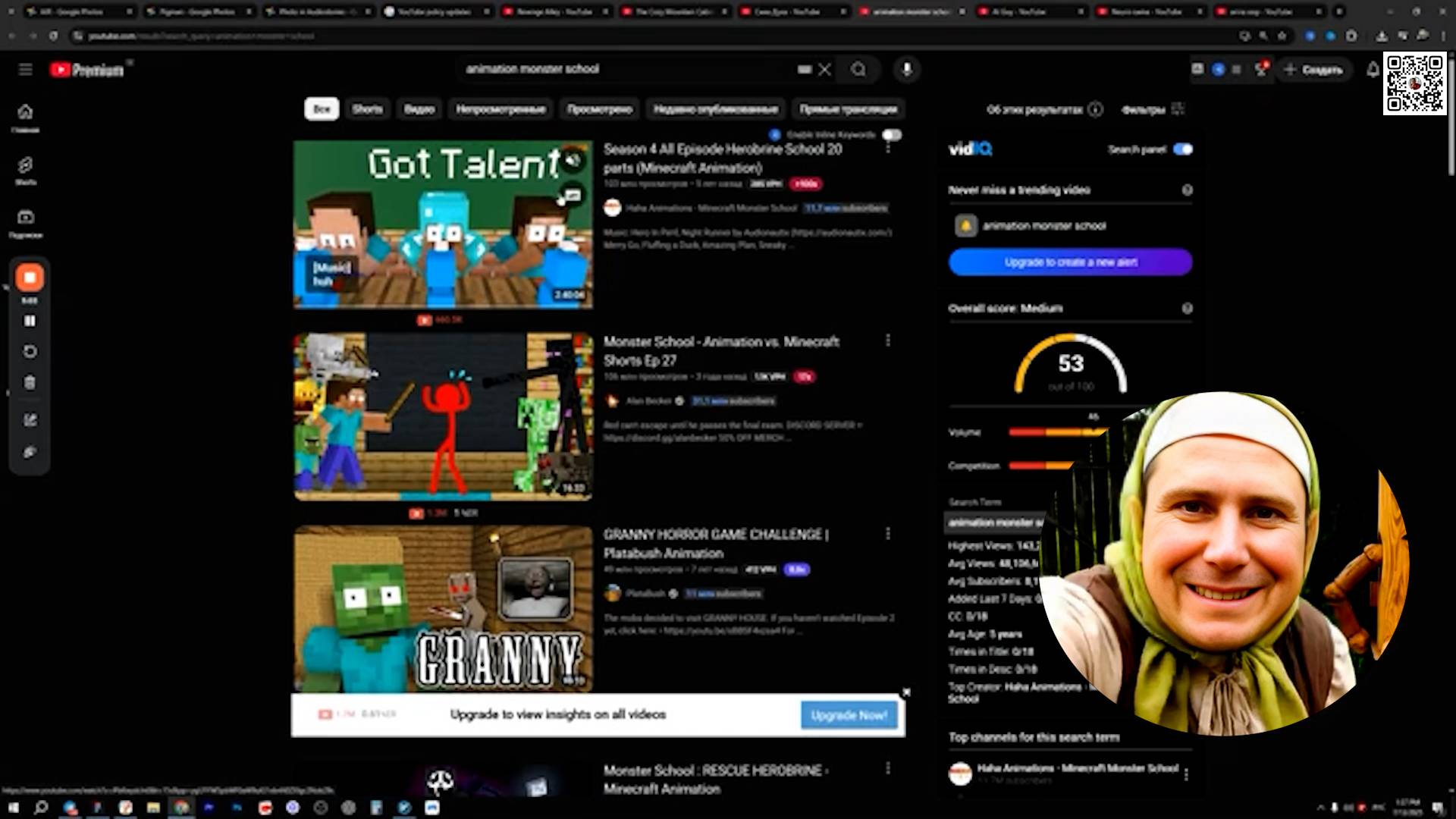Expand the YouTube guide with the hamburger menu

26,69
